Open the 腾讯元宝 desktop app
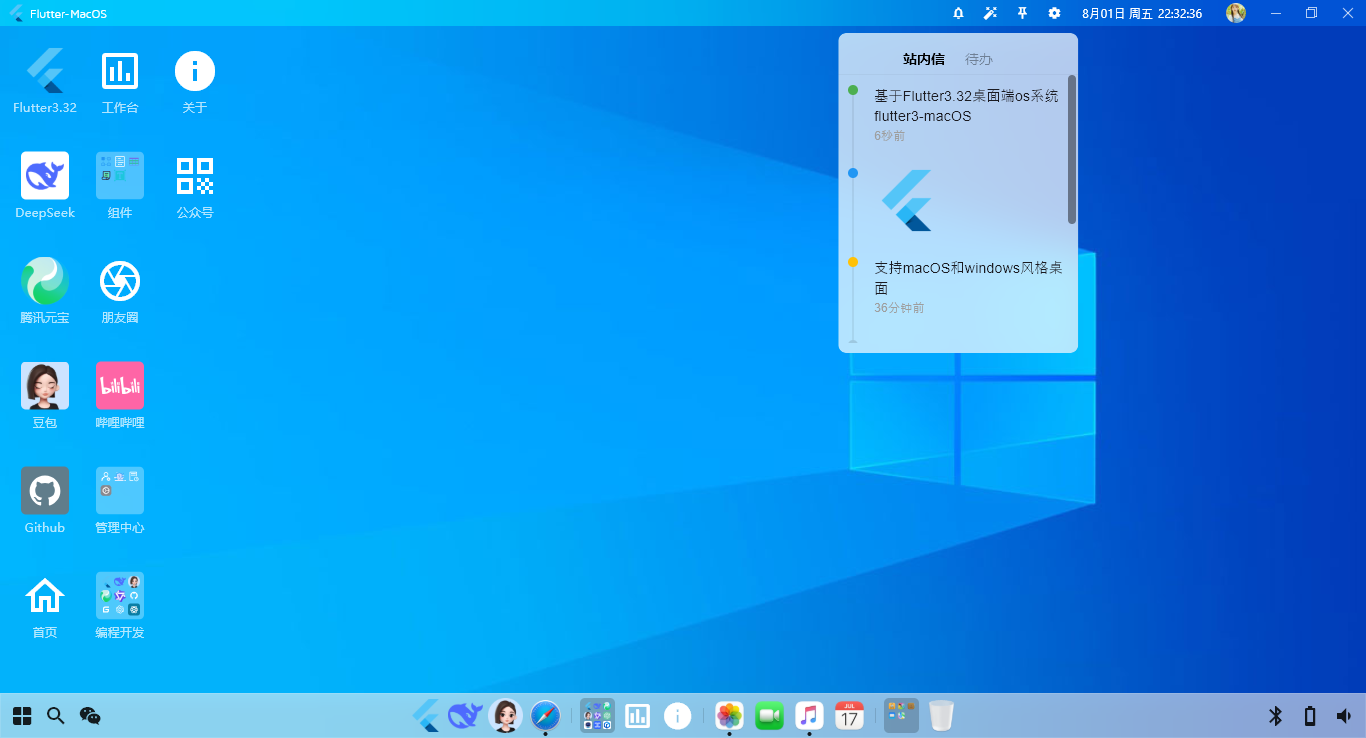 (x=45, y=281)
